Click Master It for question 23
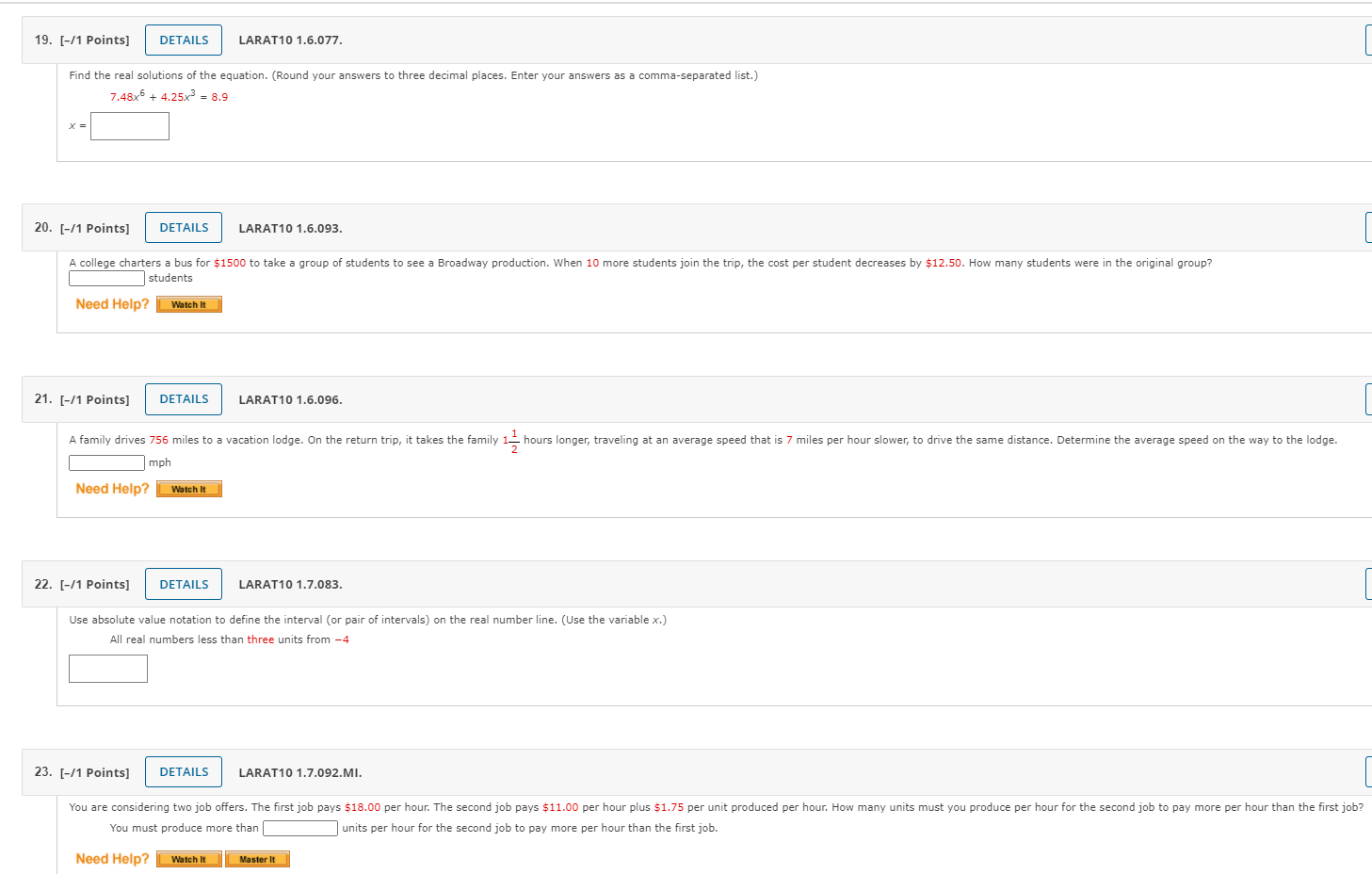 click(257, 859)
